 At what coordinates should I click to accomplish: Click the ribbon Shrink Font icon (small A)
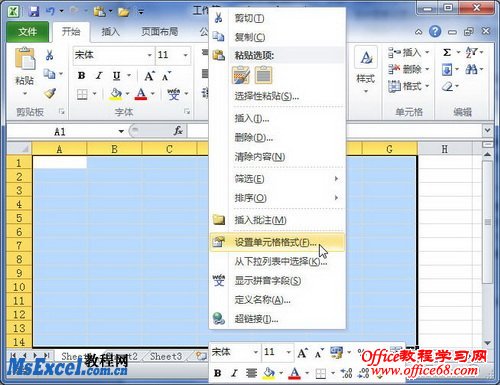[x=166, y=76]
